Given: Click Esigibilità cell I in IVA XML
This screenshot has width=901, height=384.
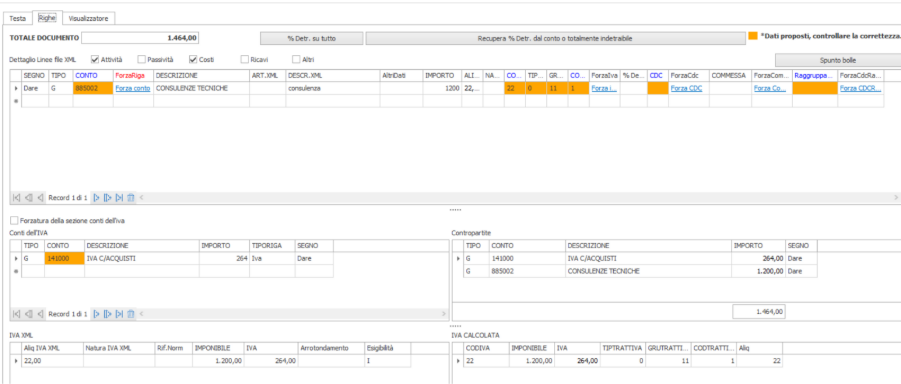Looking at the screenshot, I should [x=387, y=361].
